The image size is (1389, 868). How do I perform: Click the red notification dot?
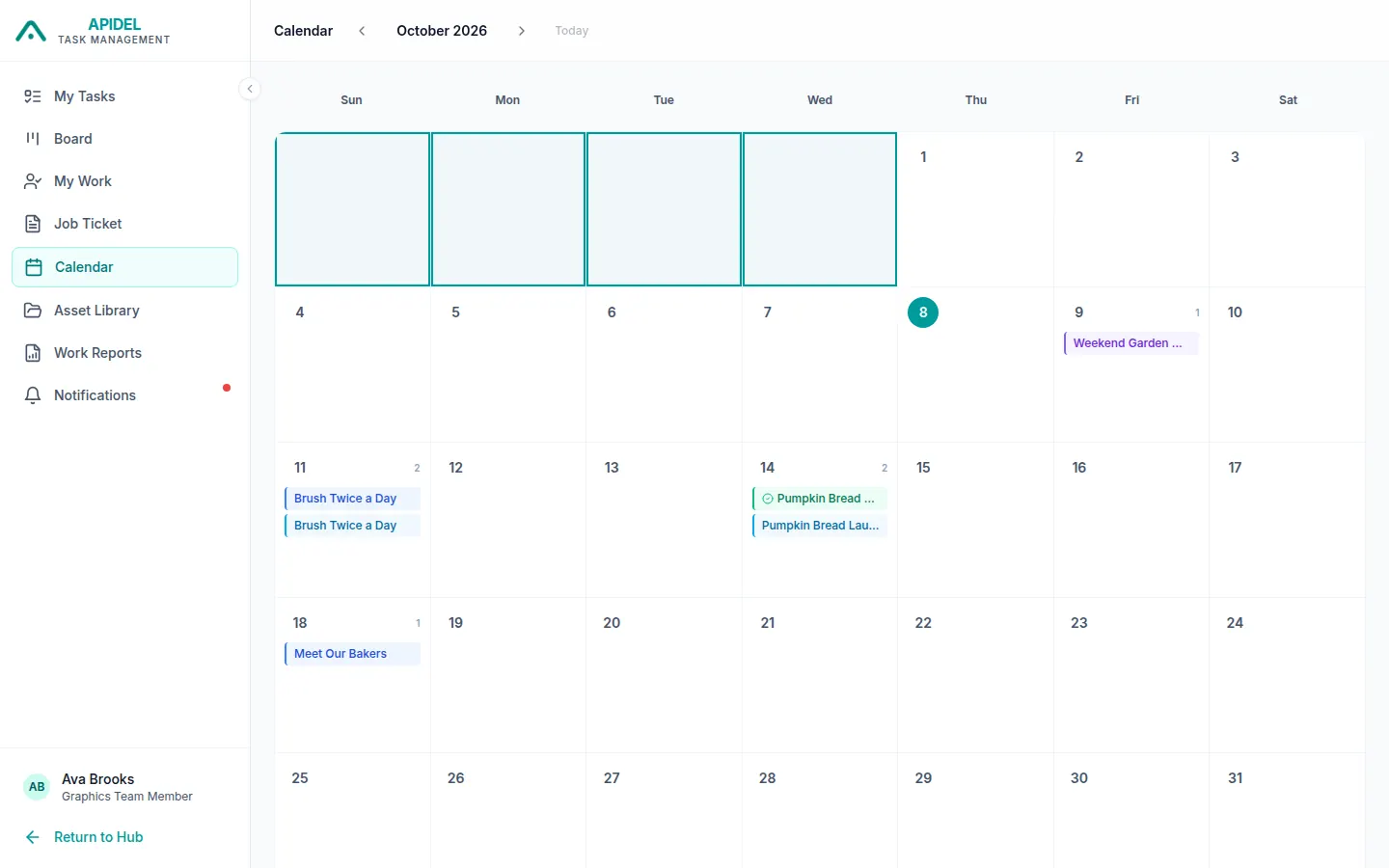pos(227,388)
